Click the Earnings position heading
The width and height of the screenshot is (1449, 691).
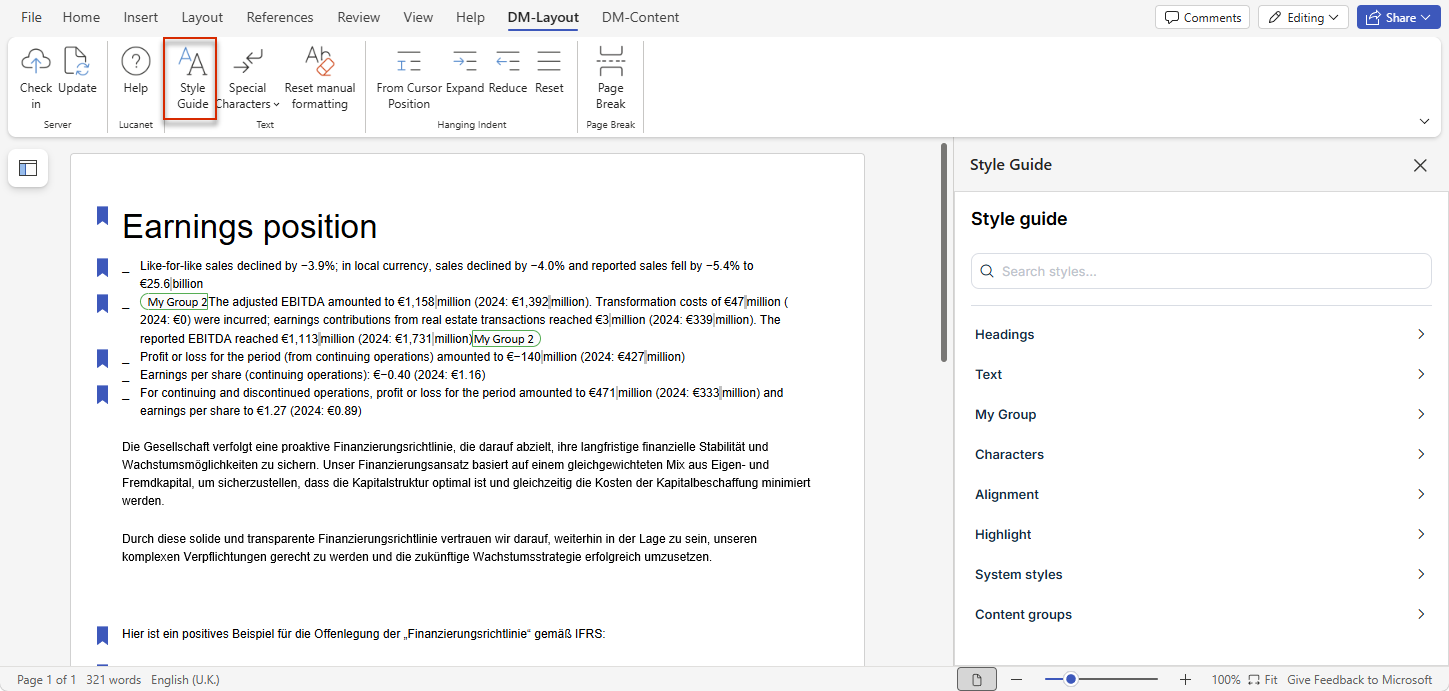(x=249, y=227)
